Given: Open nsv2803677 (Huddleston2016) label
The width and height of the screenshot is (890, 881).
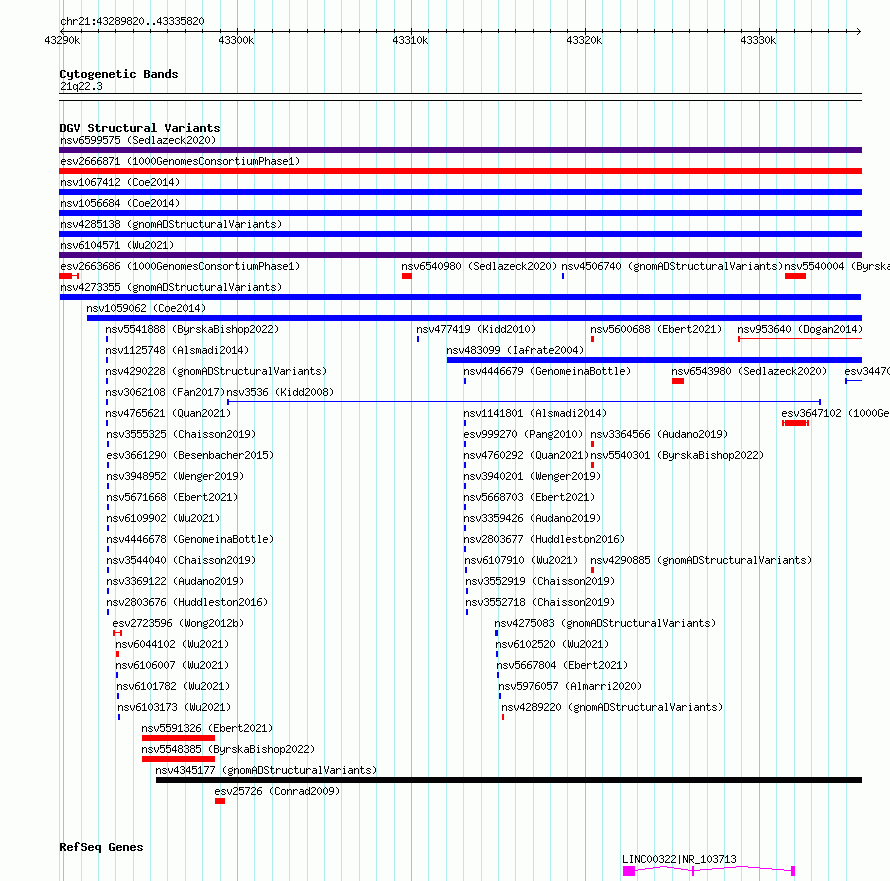Looking at the screenshot, I should click(544, 539).
